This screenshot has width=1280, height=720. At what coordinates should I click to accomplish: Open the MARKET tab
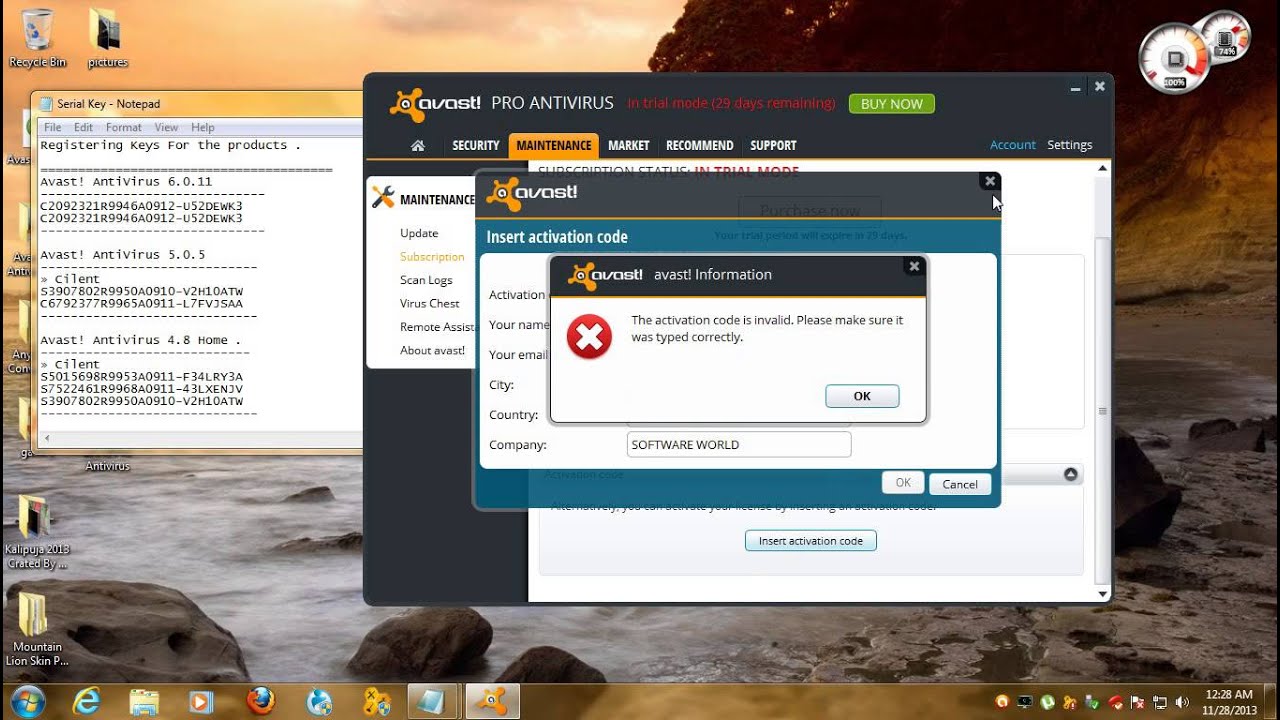[629, 145]
